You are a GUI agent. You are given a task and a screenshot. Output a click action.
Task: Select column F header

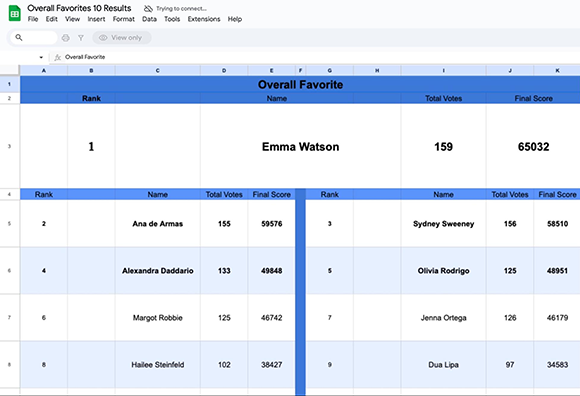pyautogui.click(x=300, y=70)
